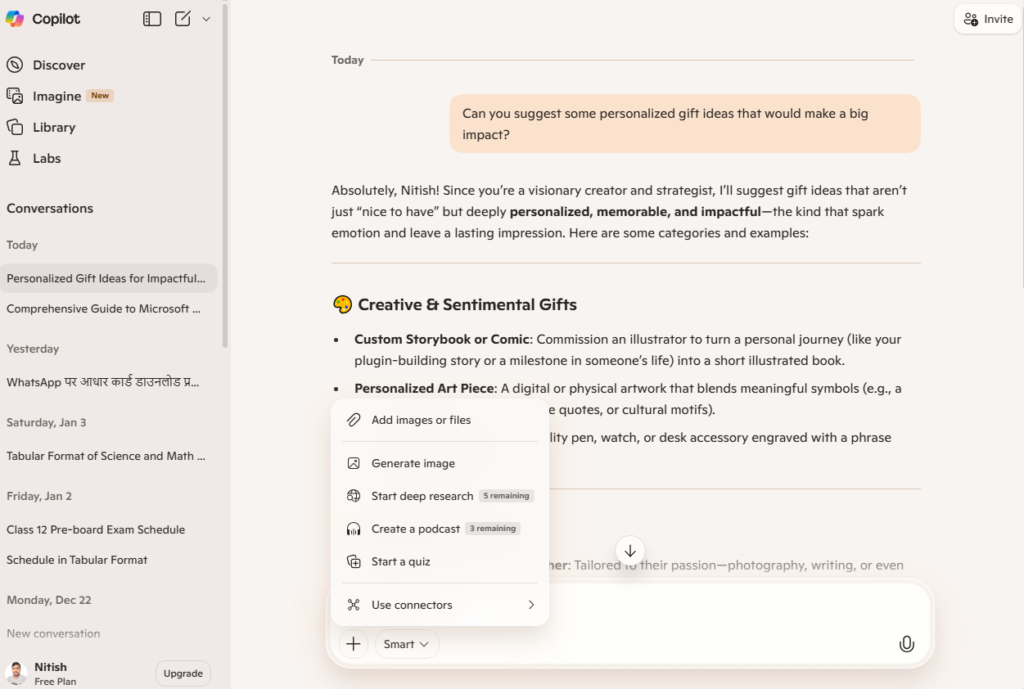Open the Smart mode dropdown
This screenshot has width=1024, height=689.
(x=406, y=644)
